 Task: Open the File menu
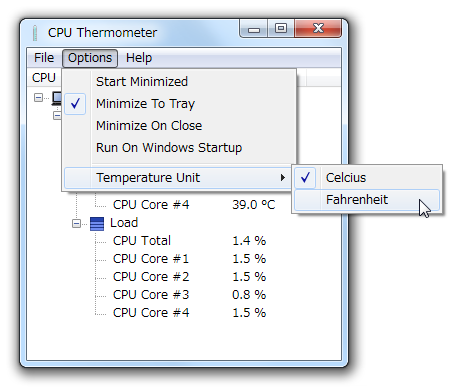click(x=44, y=58)
